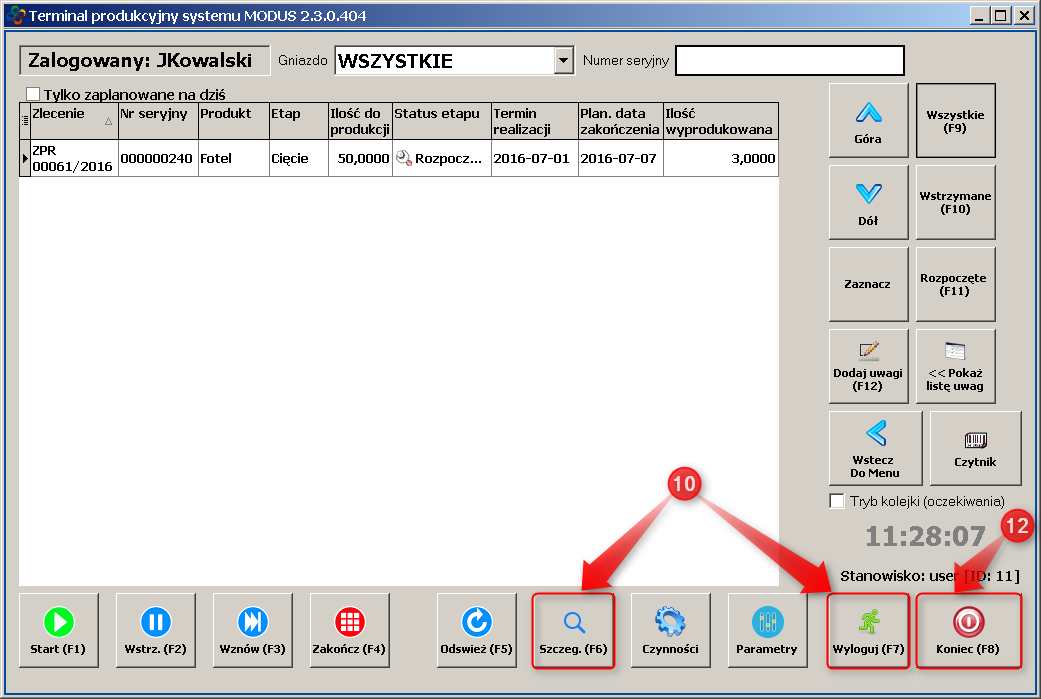This screenshot has width=1041, height=699.
Task: Click the Zaznacz button
Action: [x=868, y=284]
